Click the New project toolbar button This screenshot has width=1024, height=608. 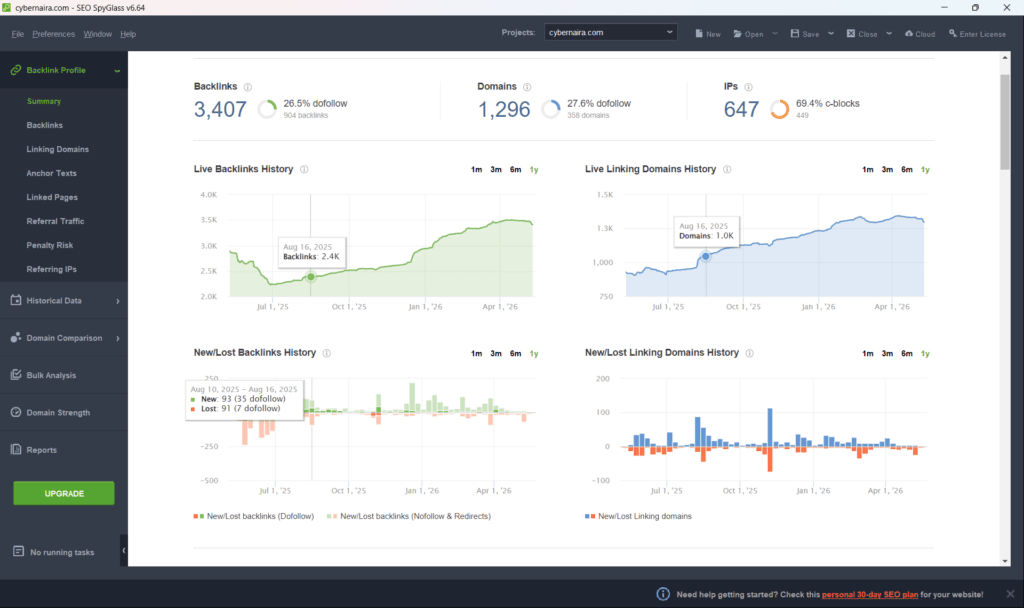pyautogui.click(x=708, y=34)
